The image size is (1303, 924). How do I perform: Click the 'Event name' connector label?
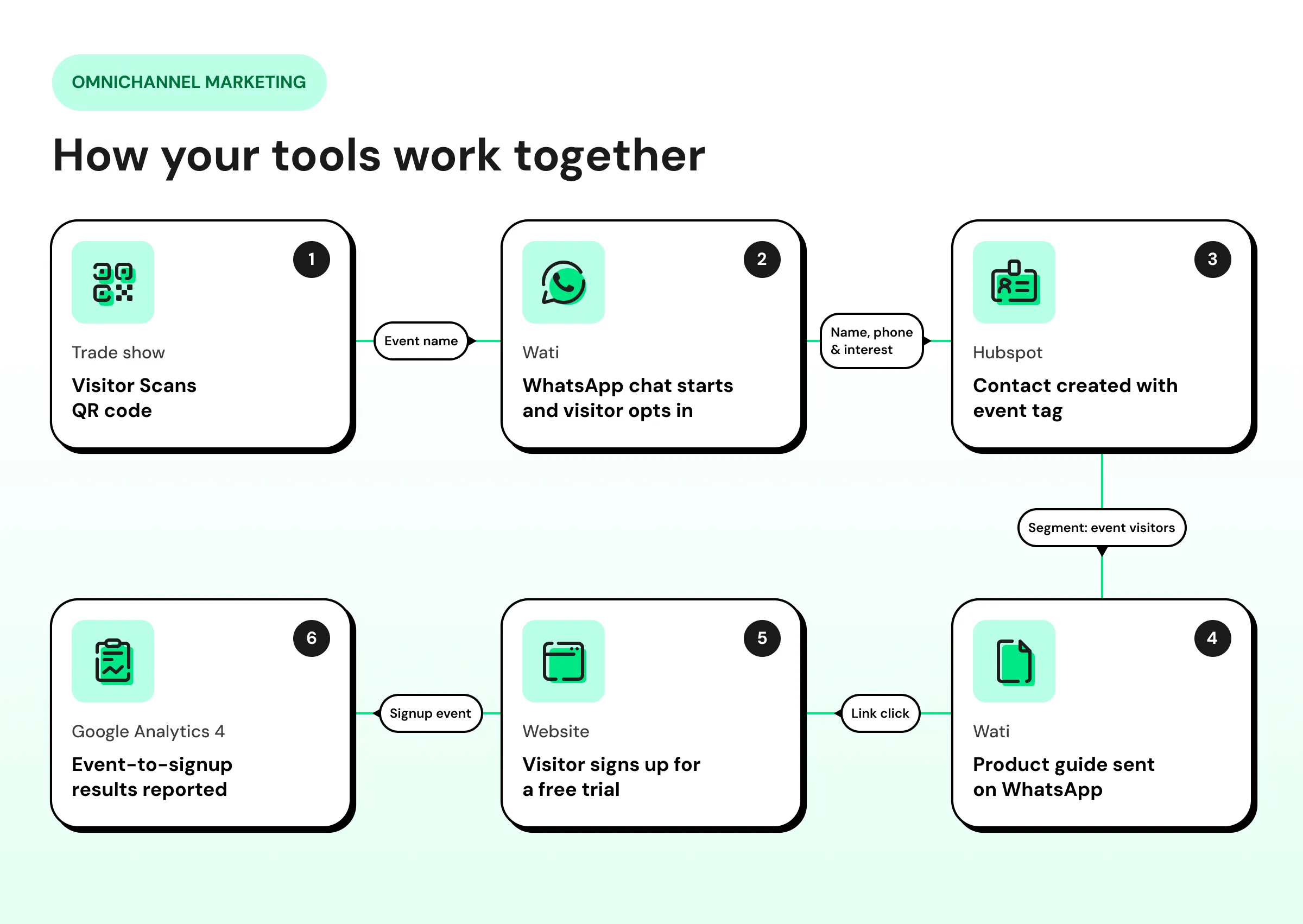421,341
